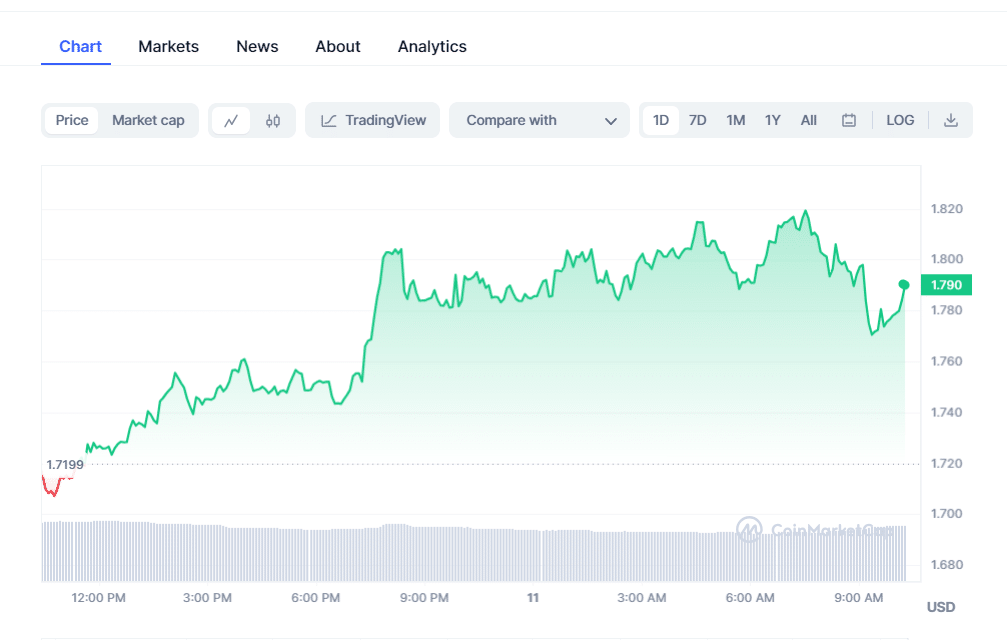This screenshot has height=640, width=1007.
Task: Select the All time range
Action: tap(809, 120)
